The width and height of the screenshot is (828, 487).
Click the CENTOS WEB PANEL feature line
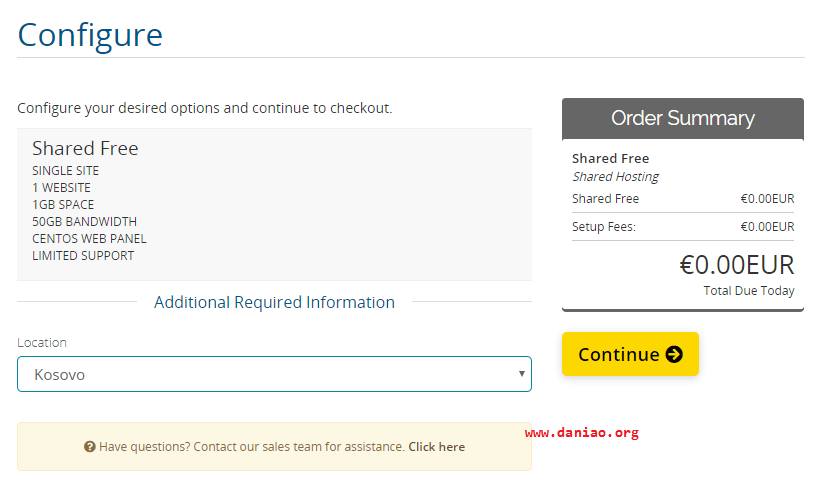[89, 239]
